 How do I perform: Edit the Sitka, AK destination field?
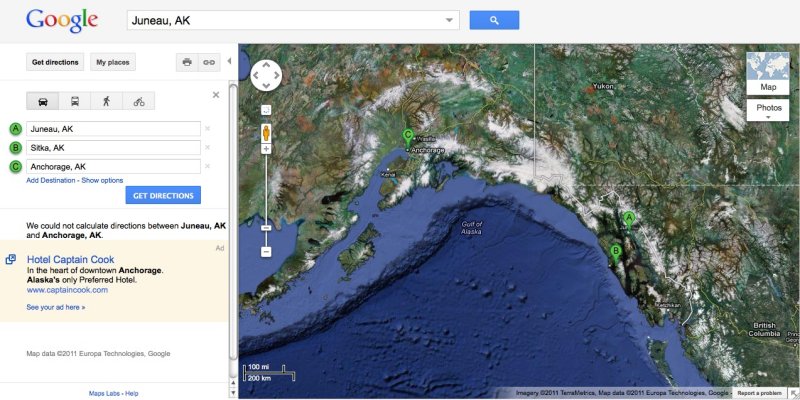click(x=113, y=148)
